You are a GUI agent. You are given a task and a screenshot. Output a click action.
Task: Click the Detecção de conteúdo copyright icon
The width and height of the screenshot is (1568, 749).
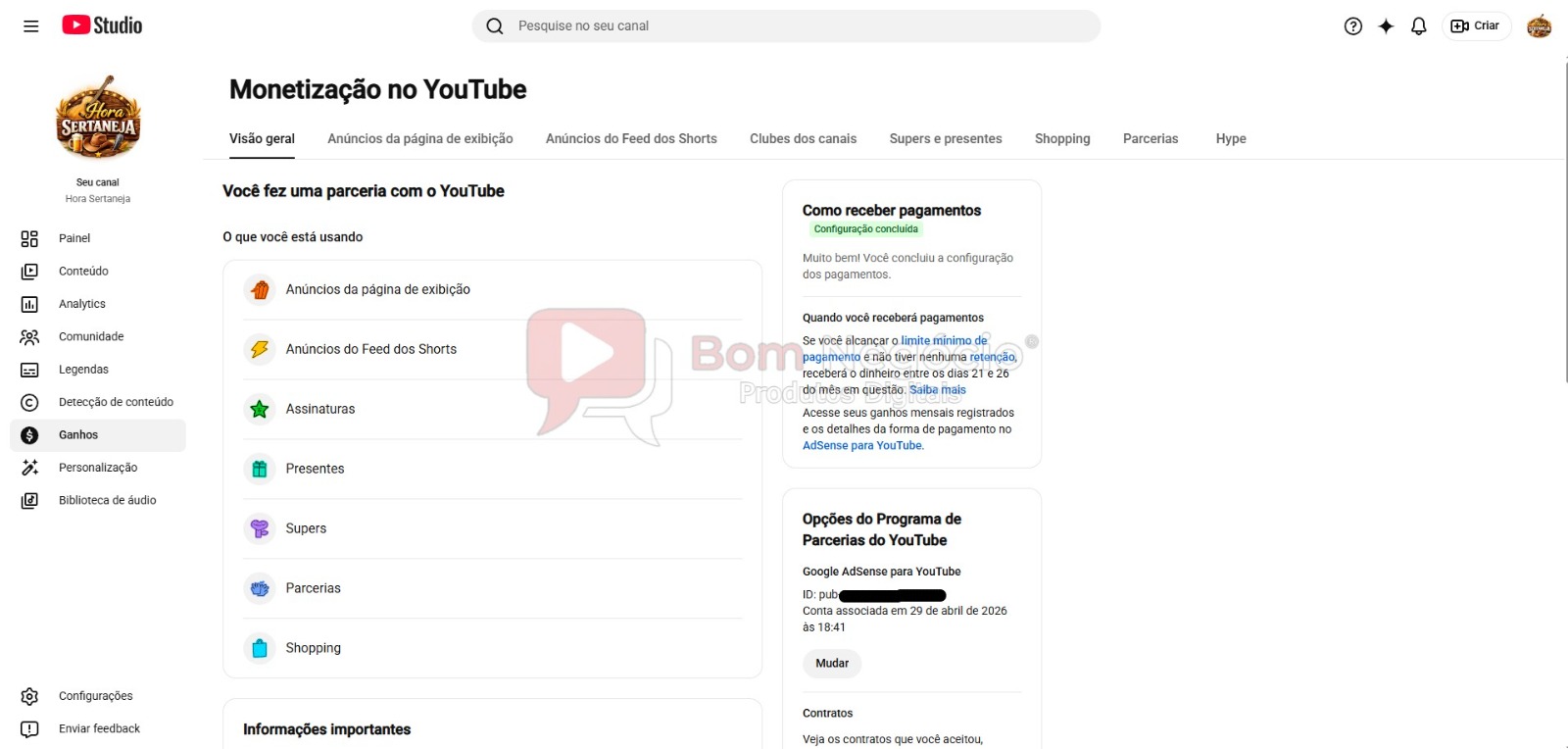coord(29,403)
